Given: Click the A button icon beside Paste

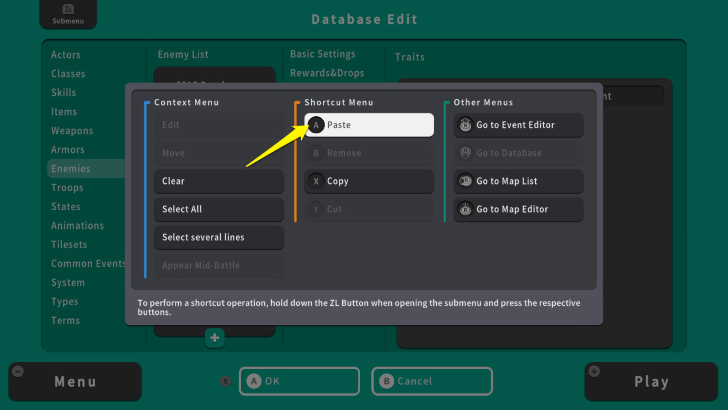Looking at the screenshot, I should [316, 125].
